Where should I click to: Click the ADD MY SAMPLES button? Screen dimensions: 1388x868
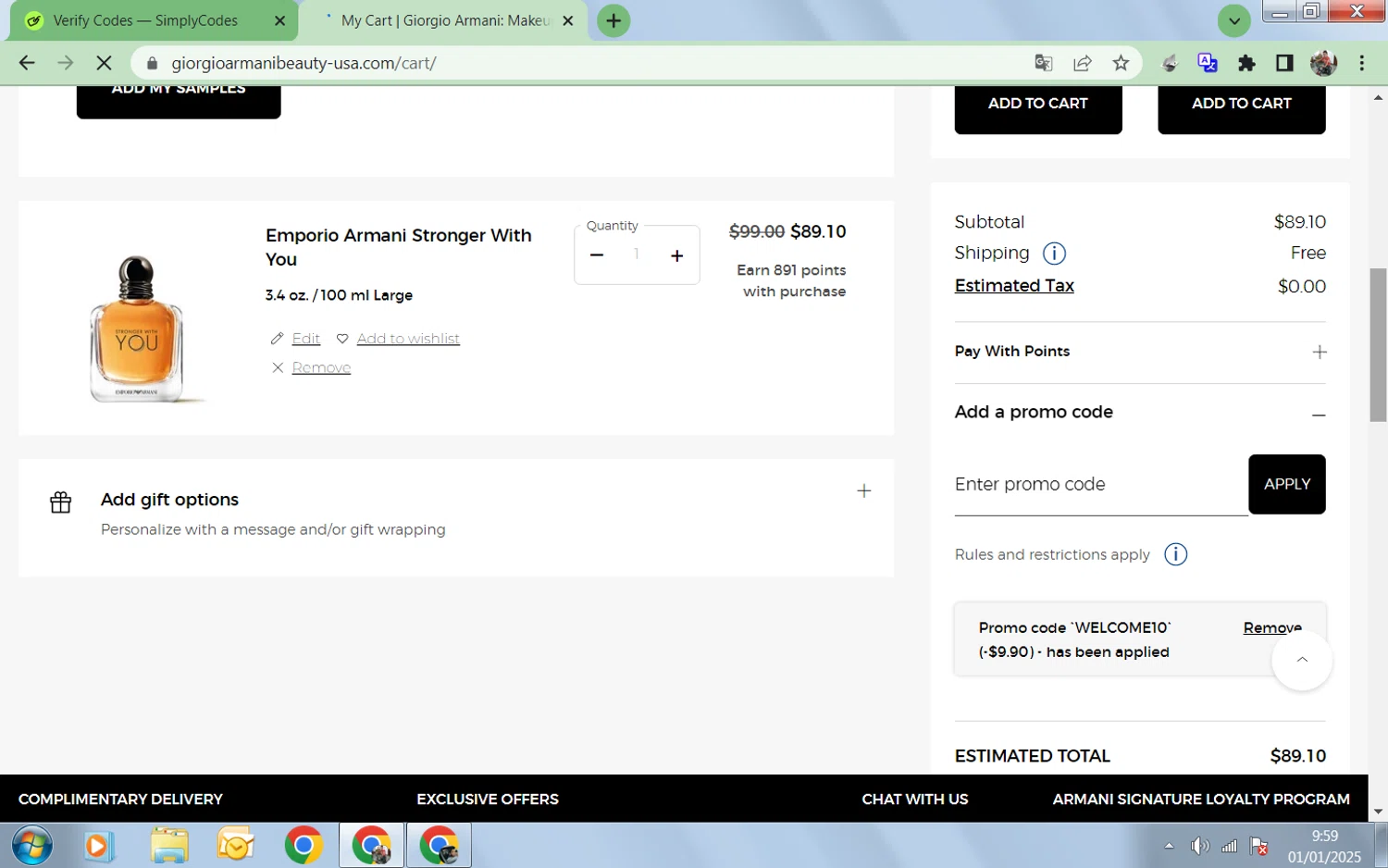179,101
